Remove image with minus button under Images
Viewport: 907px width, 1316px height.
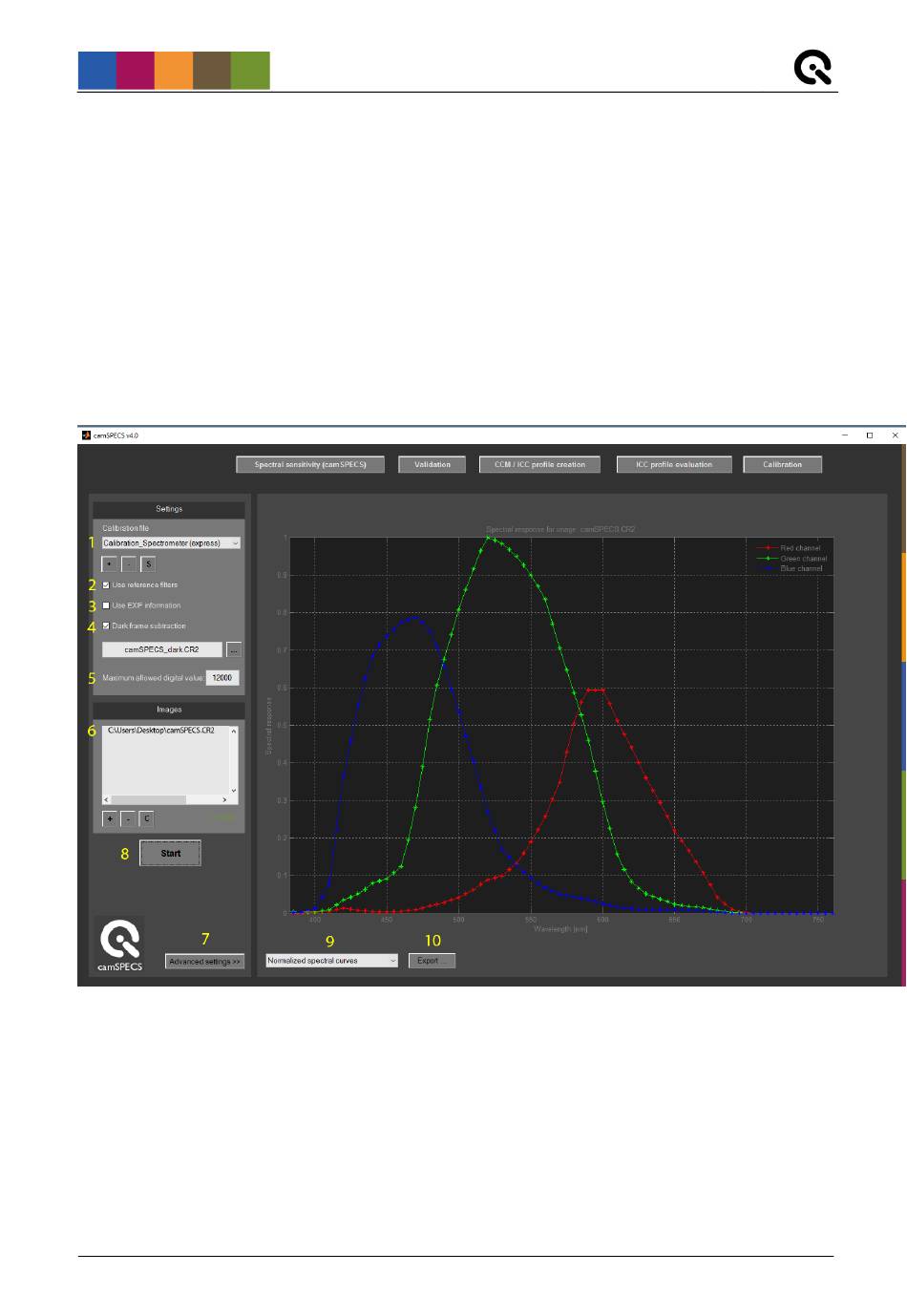coord(128,818)
